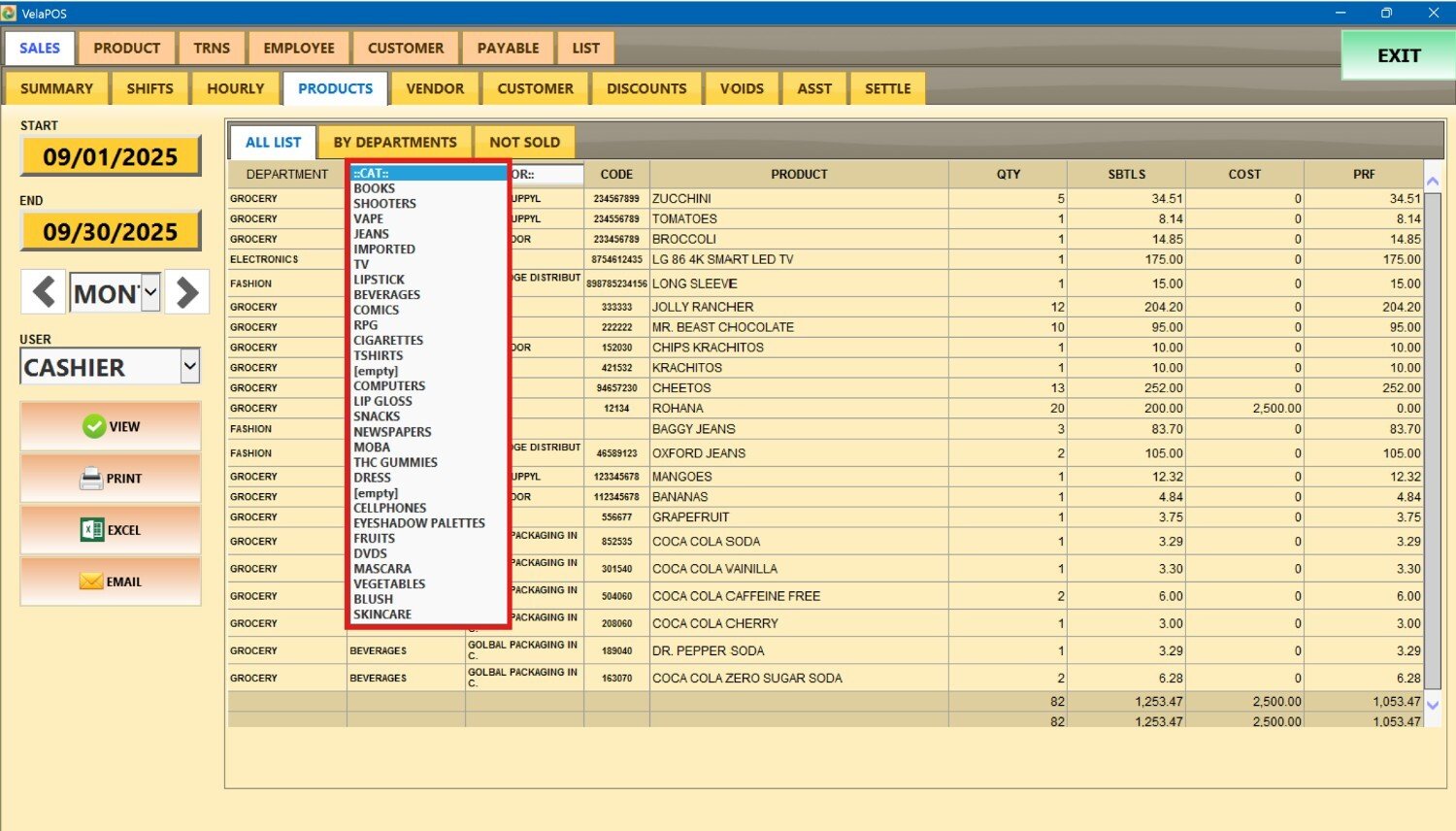The height and width of the screenshot is (831, 1456).
Task: Open the CASHIER user dropdown
Action: (190, 367)
